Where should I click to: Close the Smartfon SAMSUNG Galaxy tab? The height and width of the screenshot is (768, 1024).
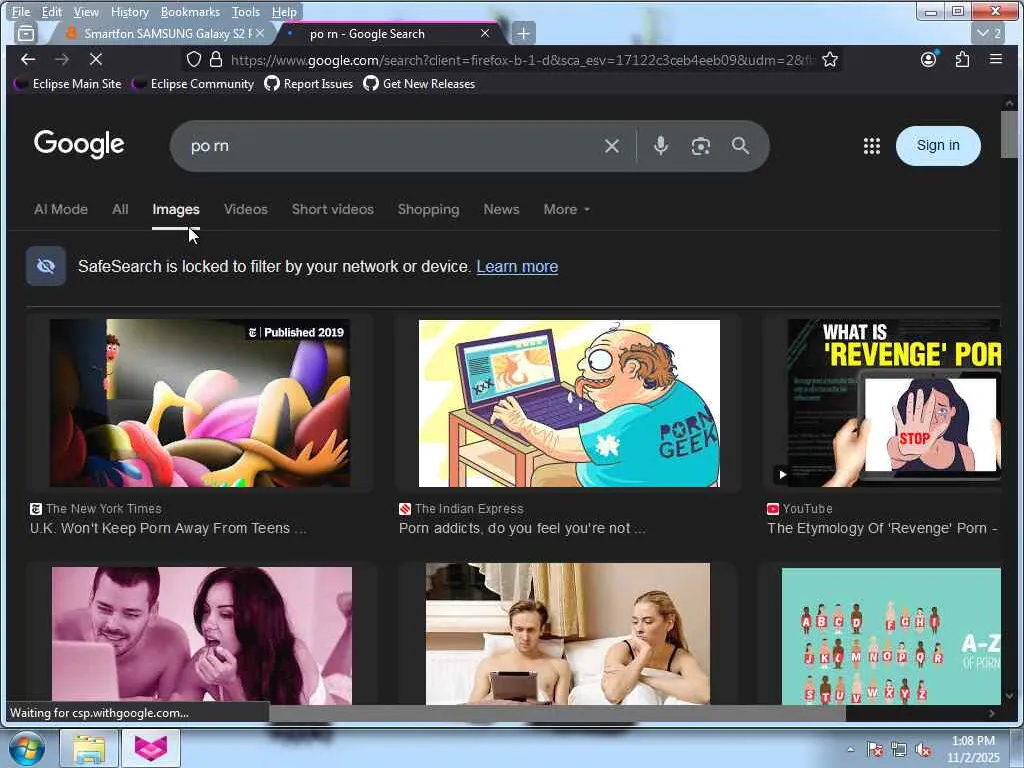click(x=260, y=33)
